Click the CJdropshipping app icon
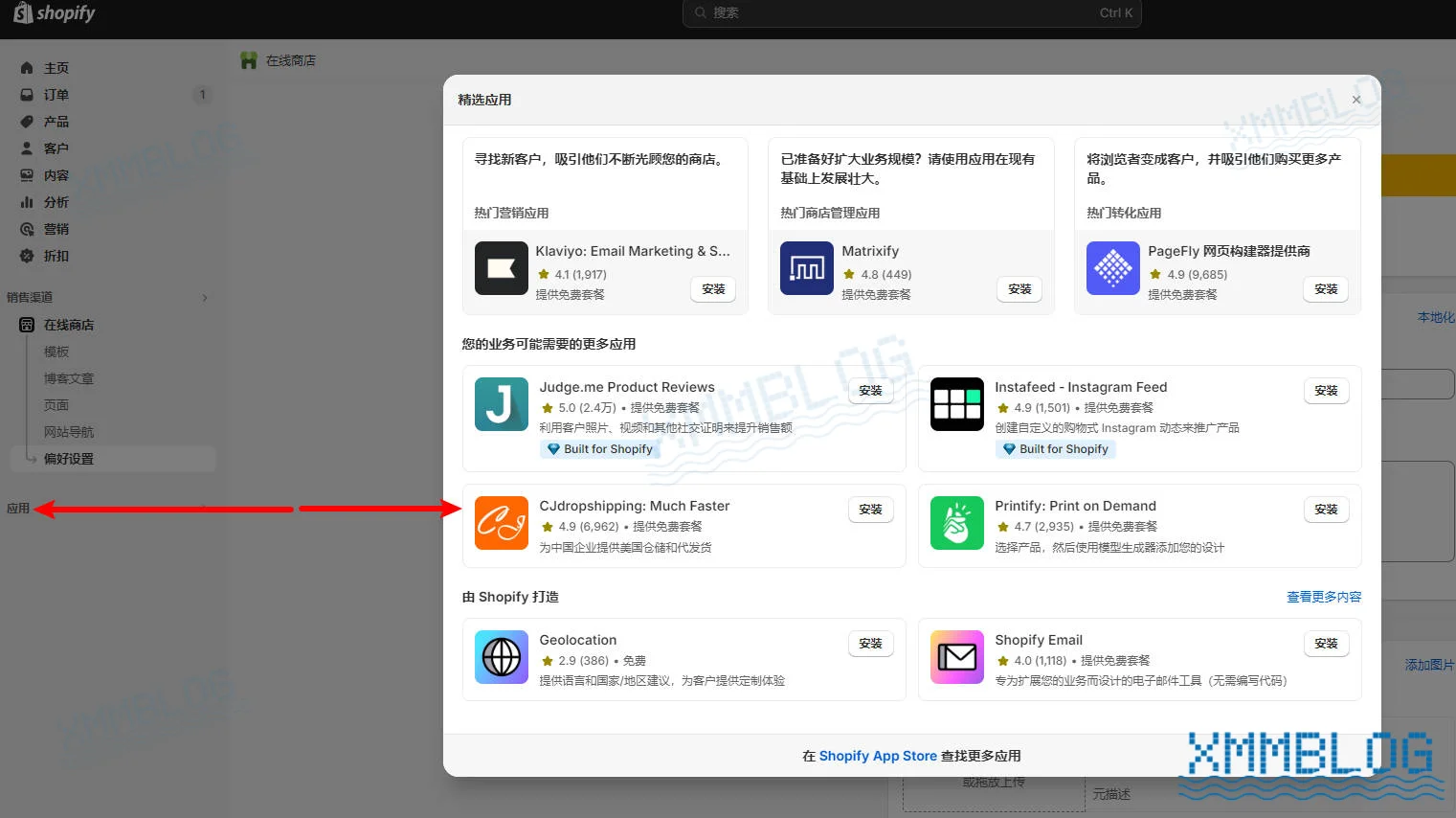 coord(501,523)
